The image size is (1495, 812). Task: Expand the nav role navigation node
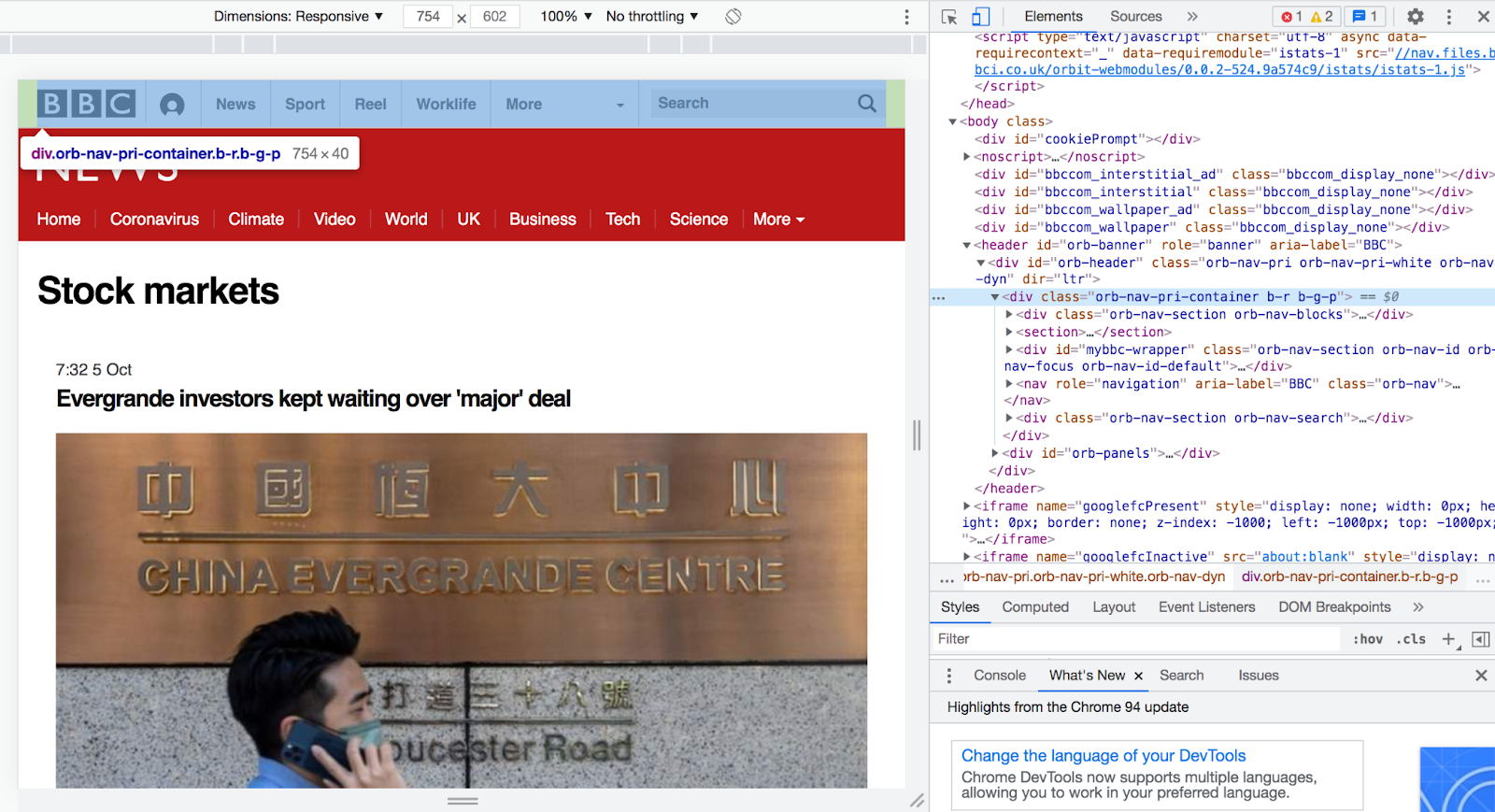click(x=1009, y=384)
